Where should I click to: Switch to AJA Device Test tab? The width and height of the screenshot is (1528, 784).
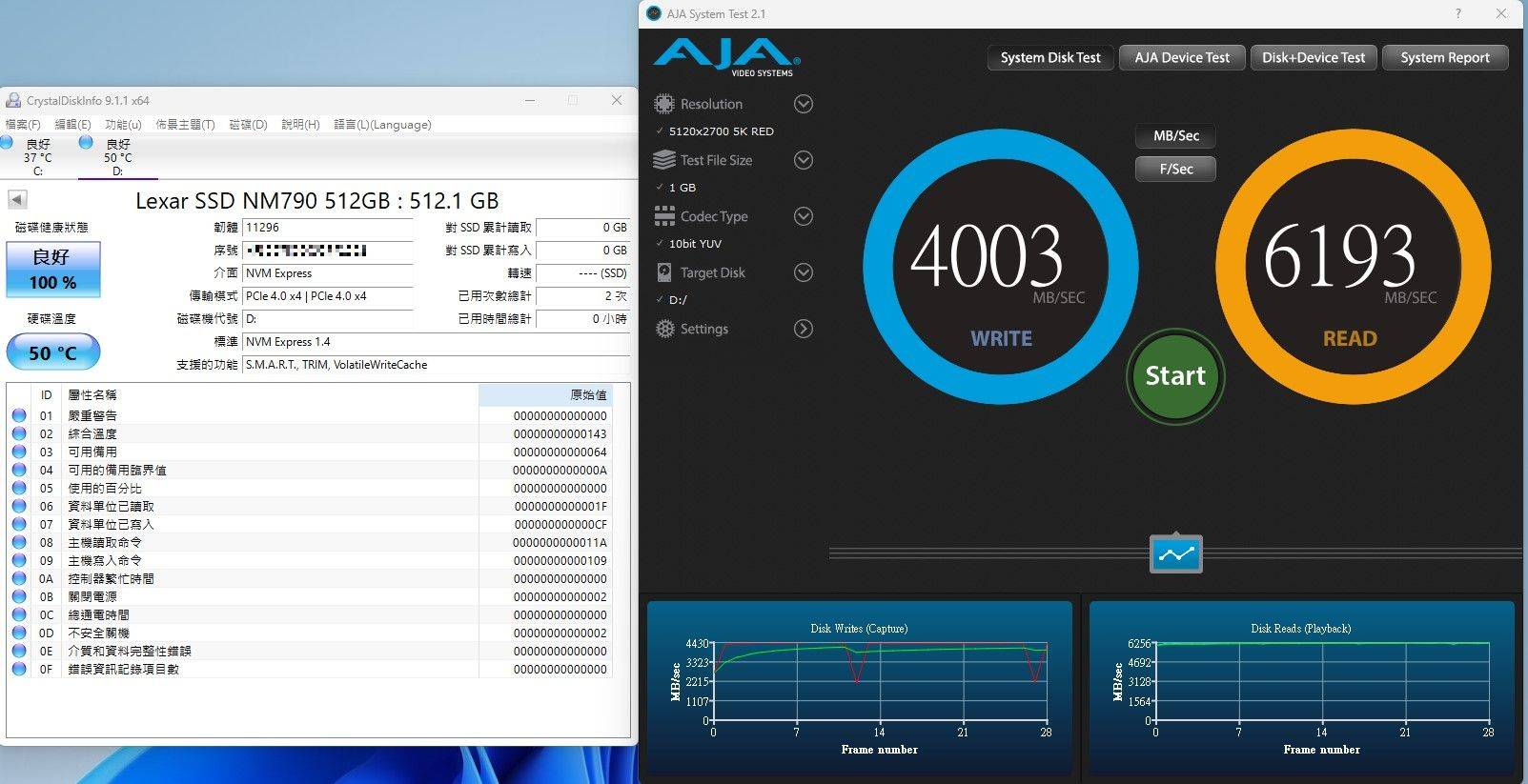[x=1182, y=57]
